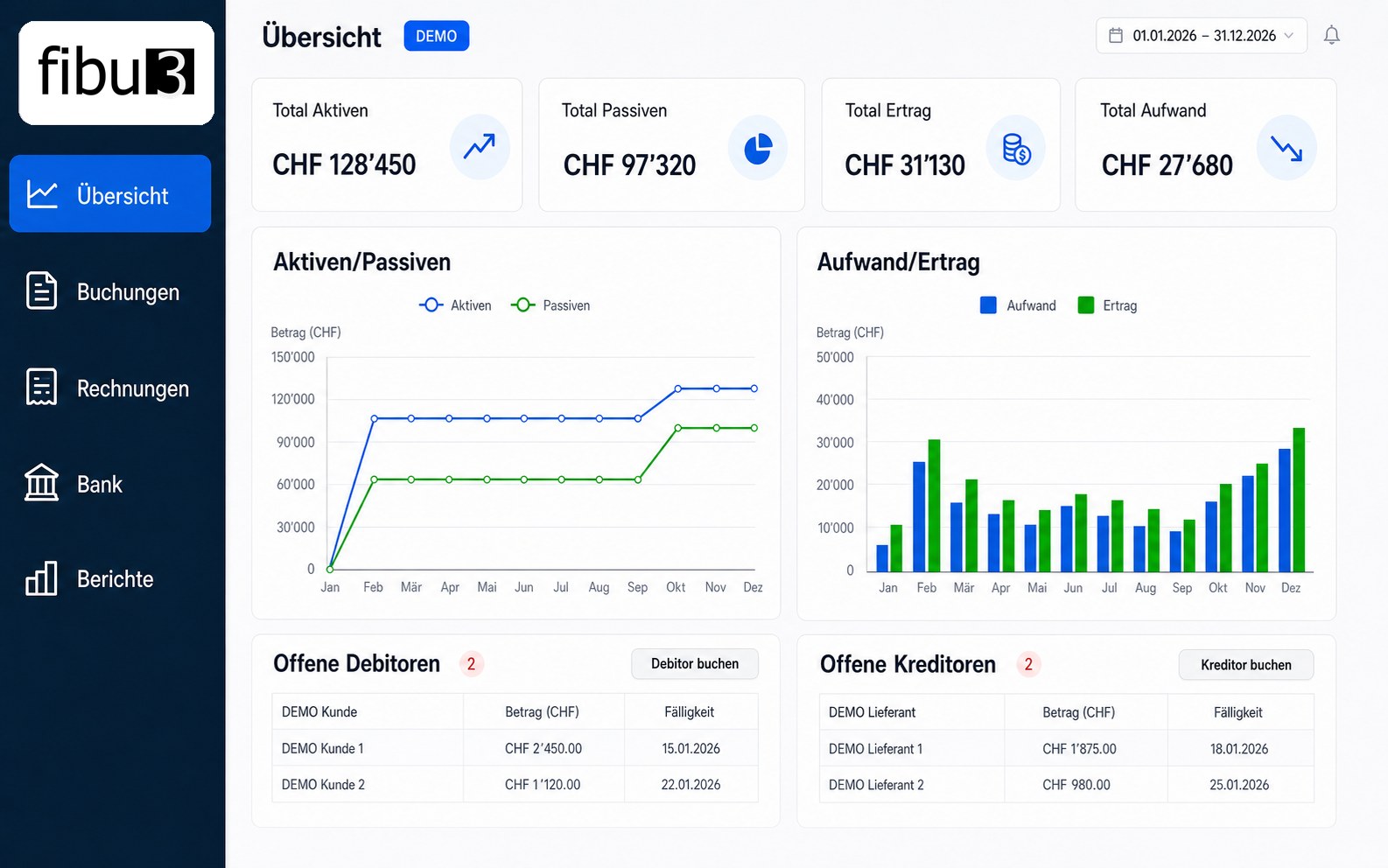Click the due date 25.01.2026

pyautogui.click(x=1239, y=785)
